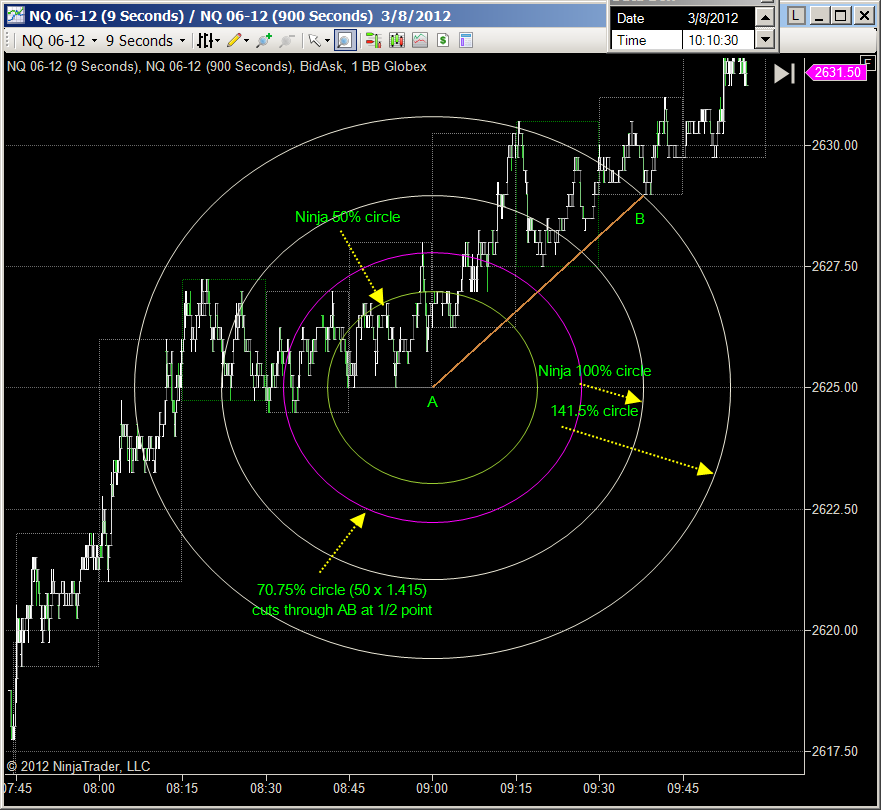
Task: Click the 09:30 time axis label
Action: (x=599, y=789)
